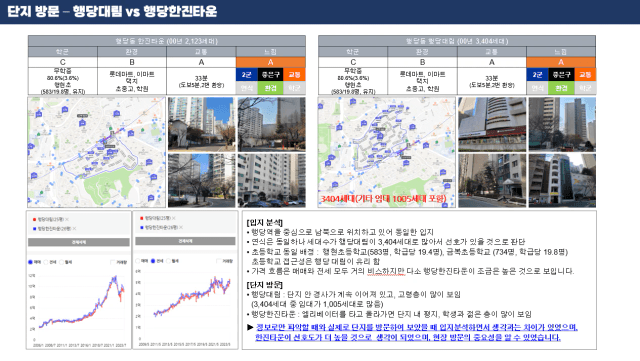Click the 한진타운 table title header (00년 2,123세대)
The image size is (640, 361).
(x=167, y=41)
